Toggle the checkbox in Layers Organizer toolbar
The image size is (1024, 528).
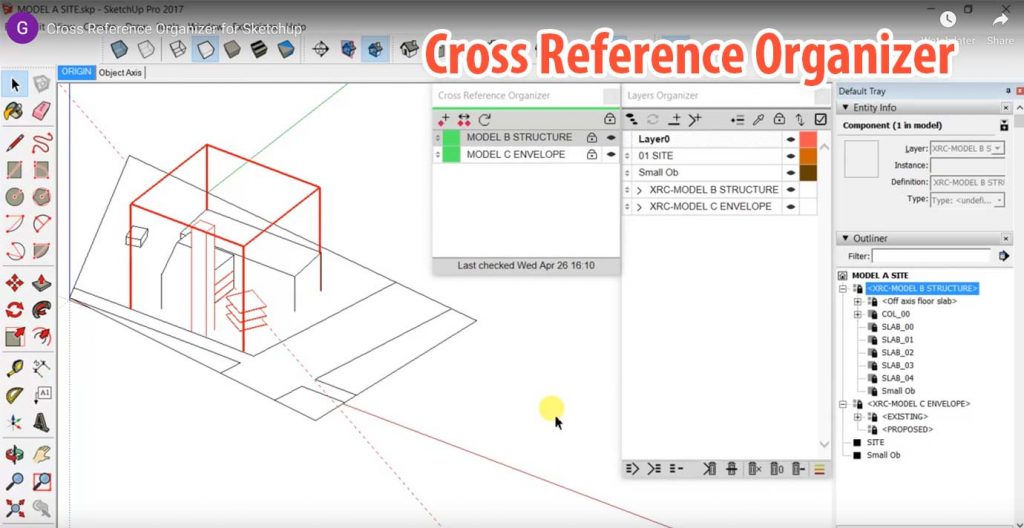[x=820, y=119]
